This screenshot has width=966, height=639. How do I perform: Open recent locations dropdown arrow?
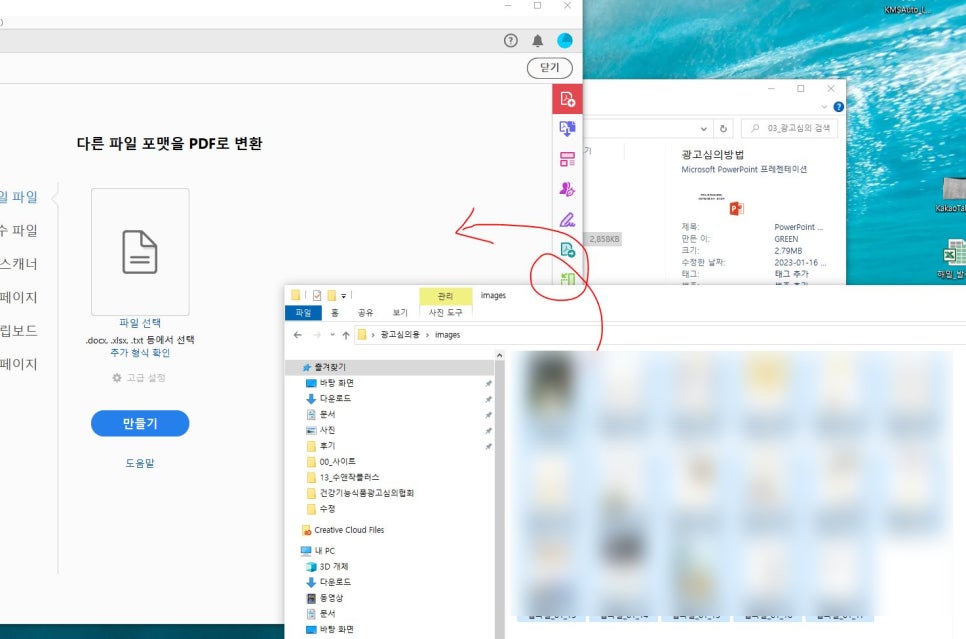[332, 335]
